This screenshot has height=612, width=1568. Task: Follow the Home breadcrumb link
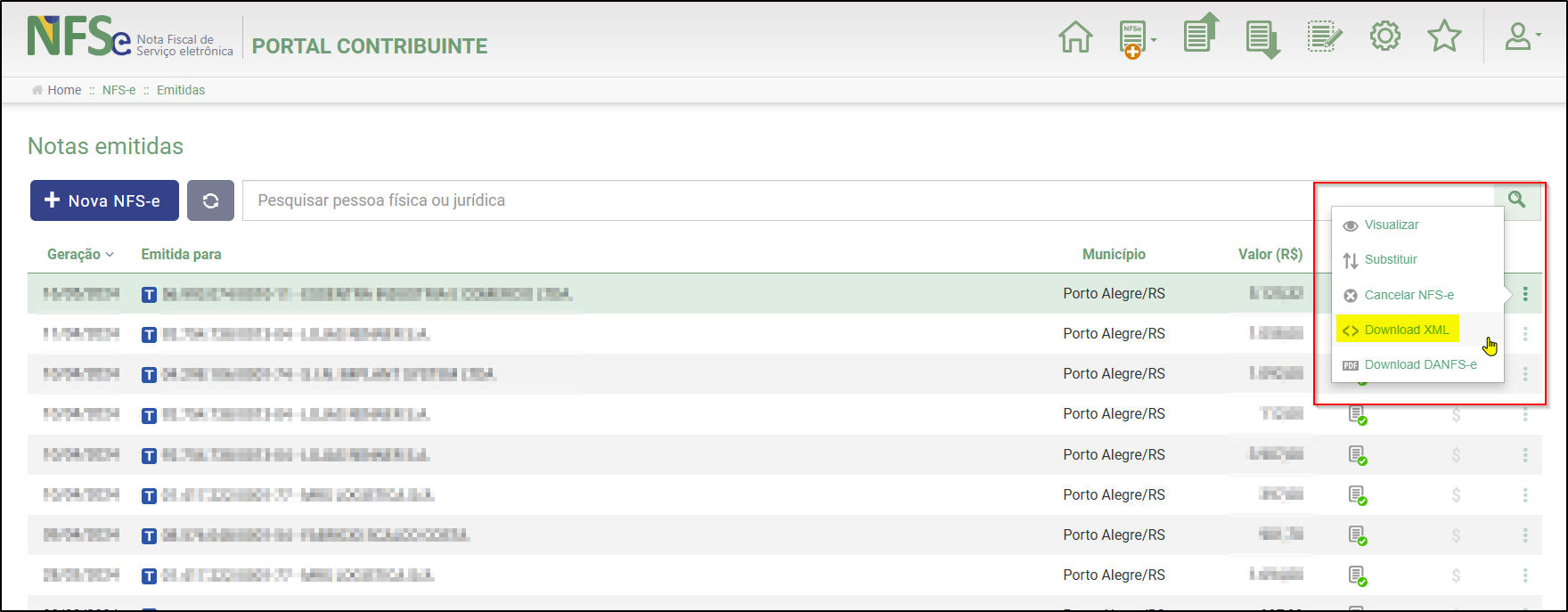[x=64, y=90]
